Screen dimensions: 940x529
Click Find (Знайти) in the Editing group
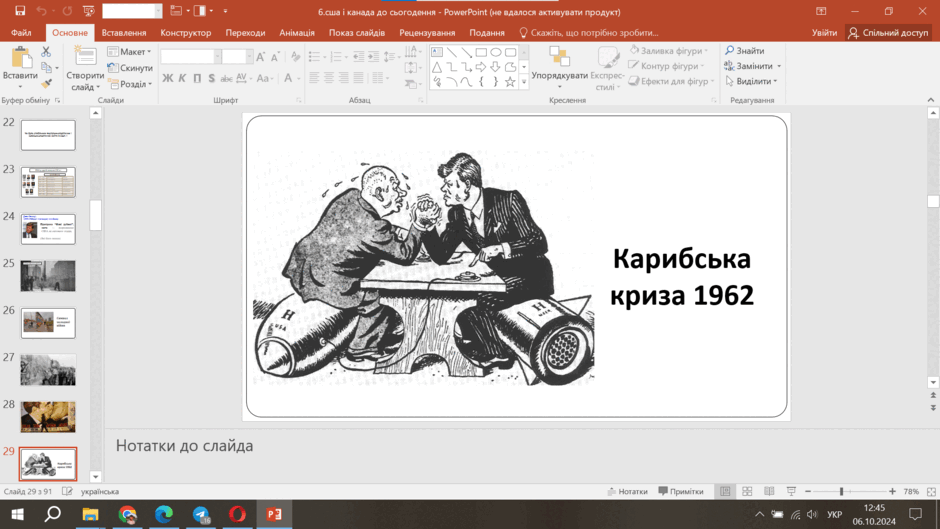pyautogui.click(x=744, y=50)
